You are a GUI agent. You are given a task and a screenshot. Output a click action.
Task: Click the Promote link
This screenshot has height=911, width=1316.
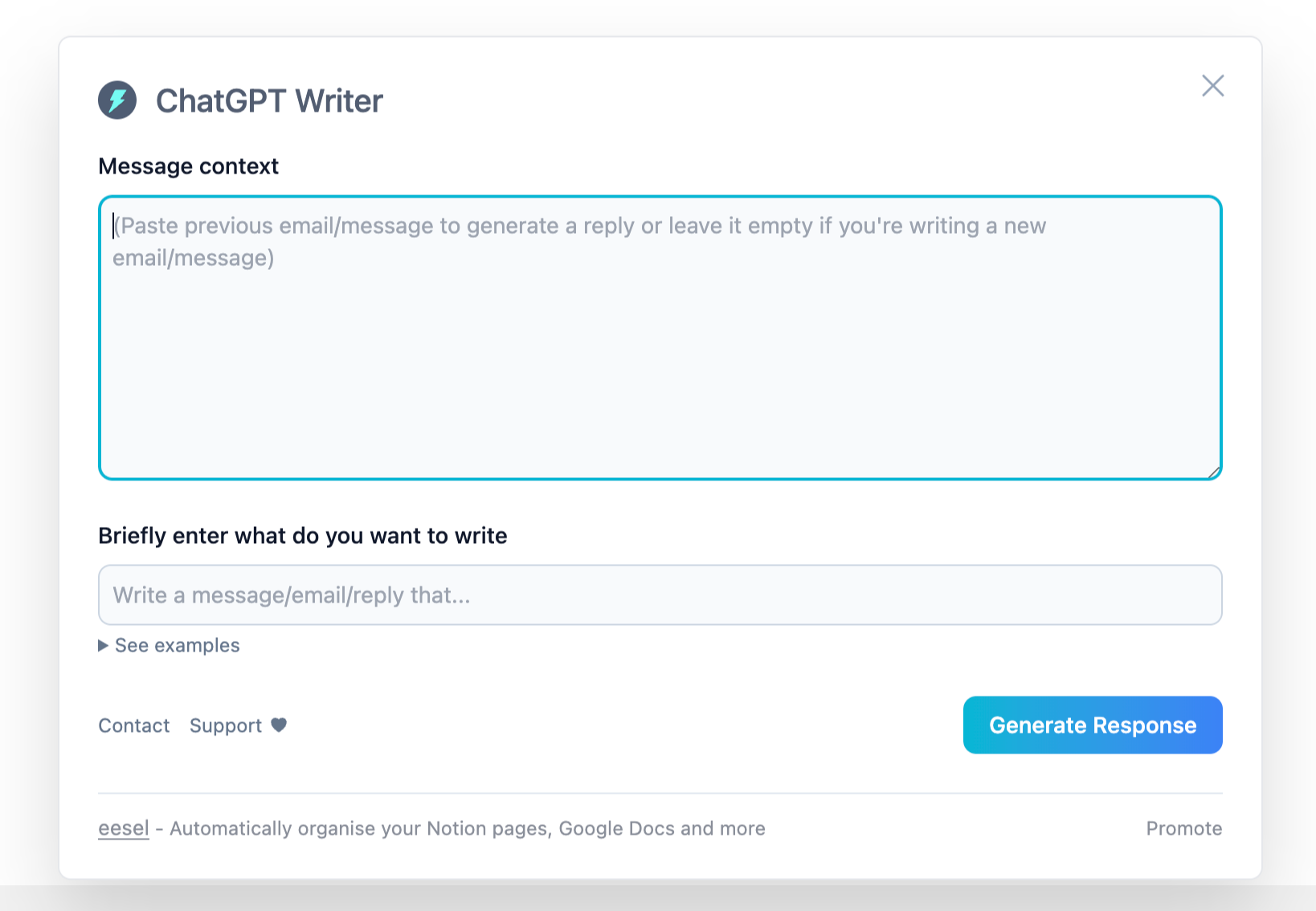pyautogui.click(x=1183, y=828)
